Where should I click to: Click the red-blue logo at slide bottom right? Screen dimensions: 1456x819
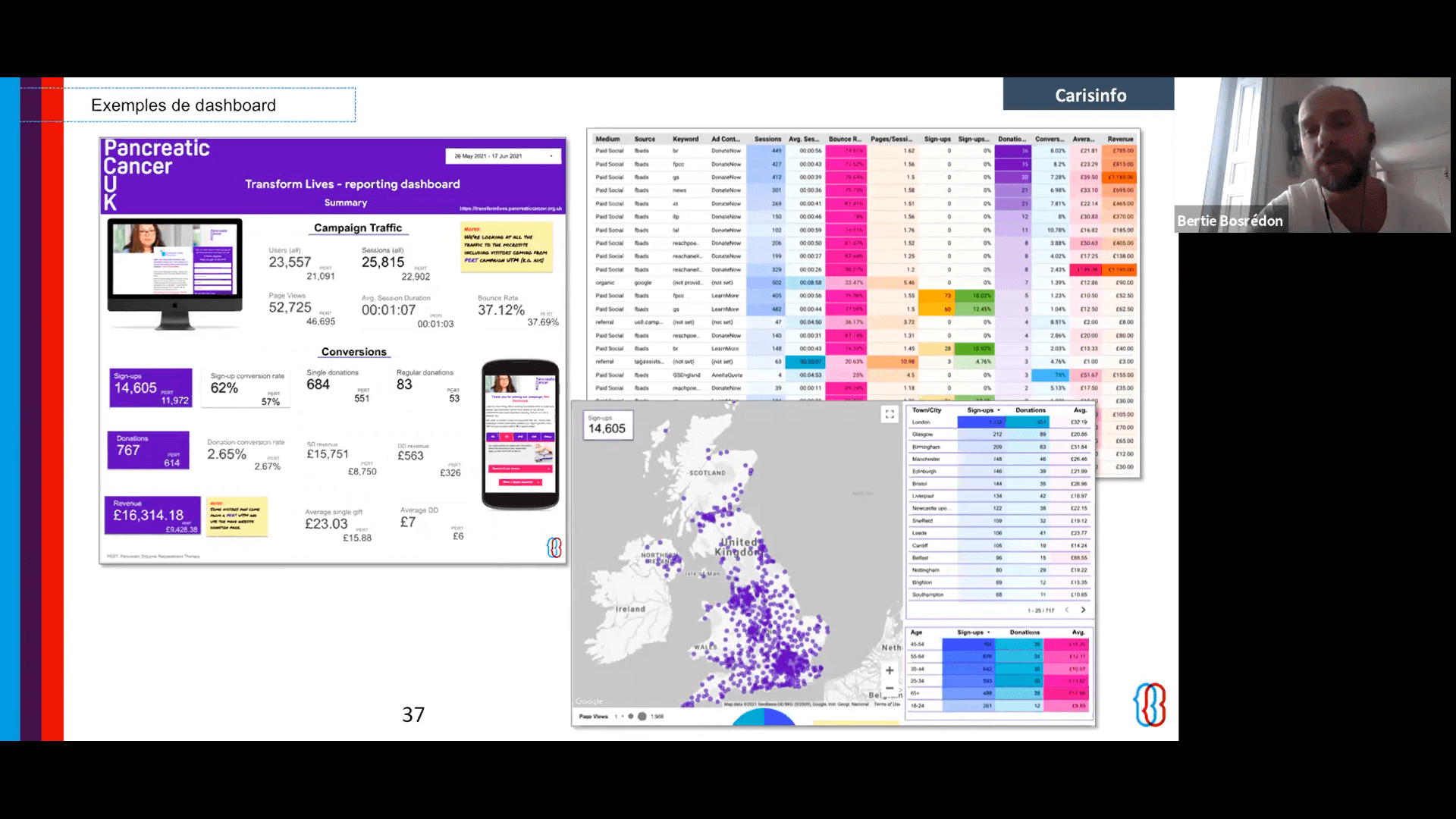click(1150, 704)
